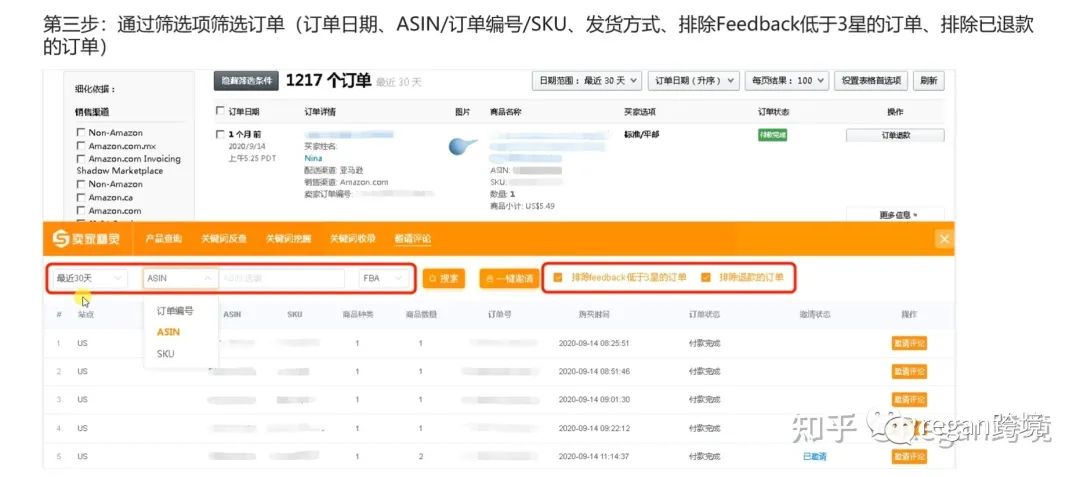Click the 刷新 refresh button
This screenshot has width=1080, height=477.
click(928, 81)
